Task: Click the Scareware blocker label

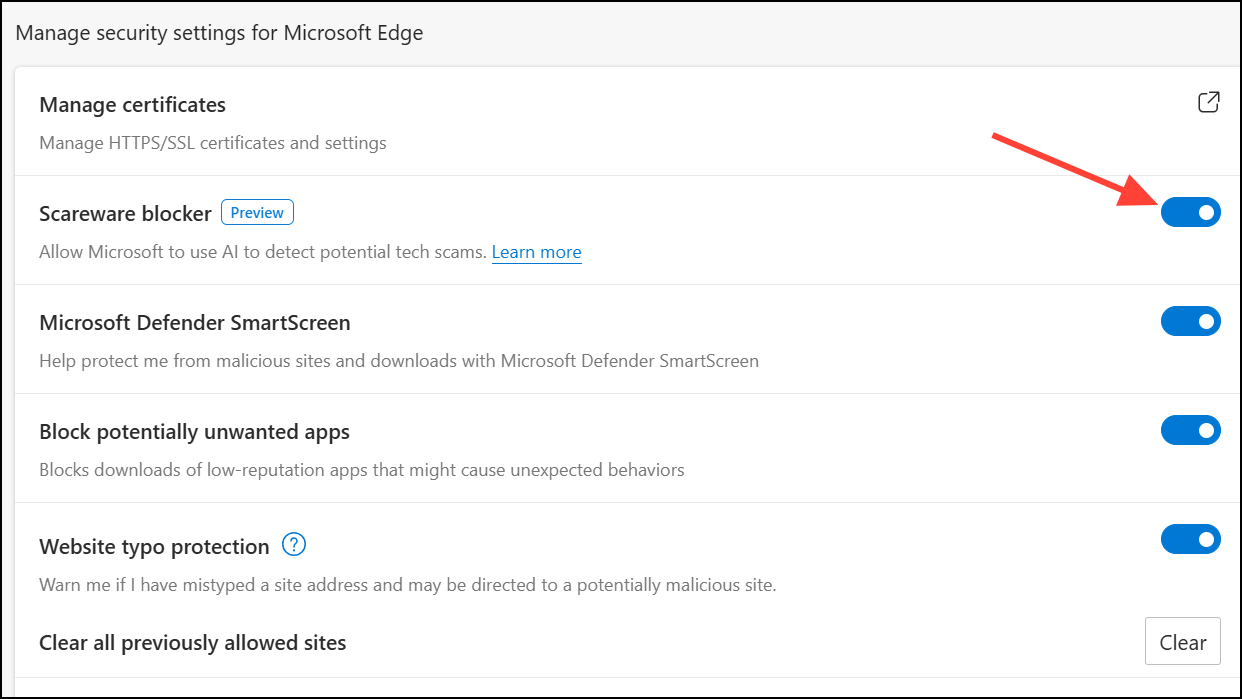Action: (x=125, y=213)
